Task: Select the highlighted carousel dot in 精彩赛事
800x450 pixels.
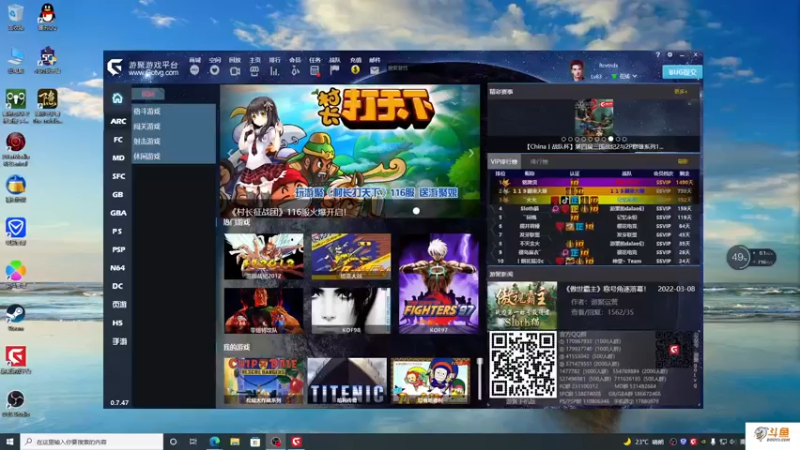Action: tap(611, 139)
